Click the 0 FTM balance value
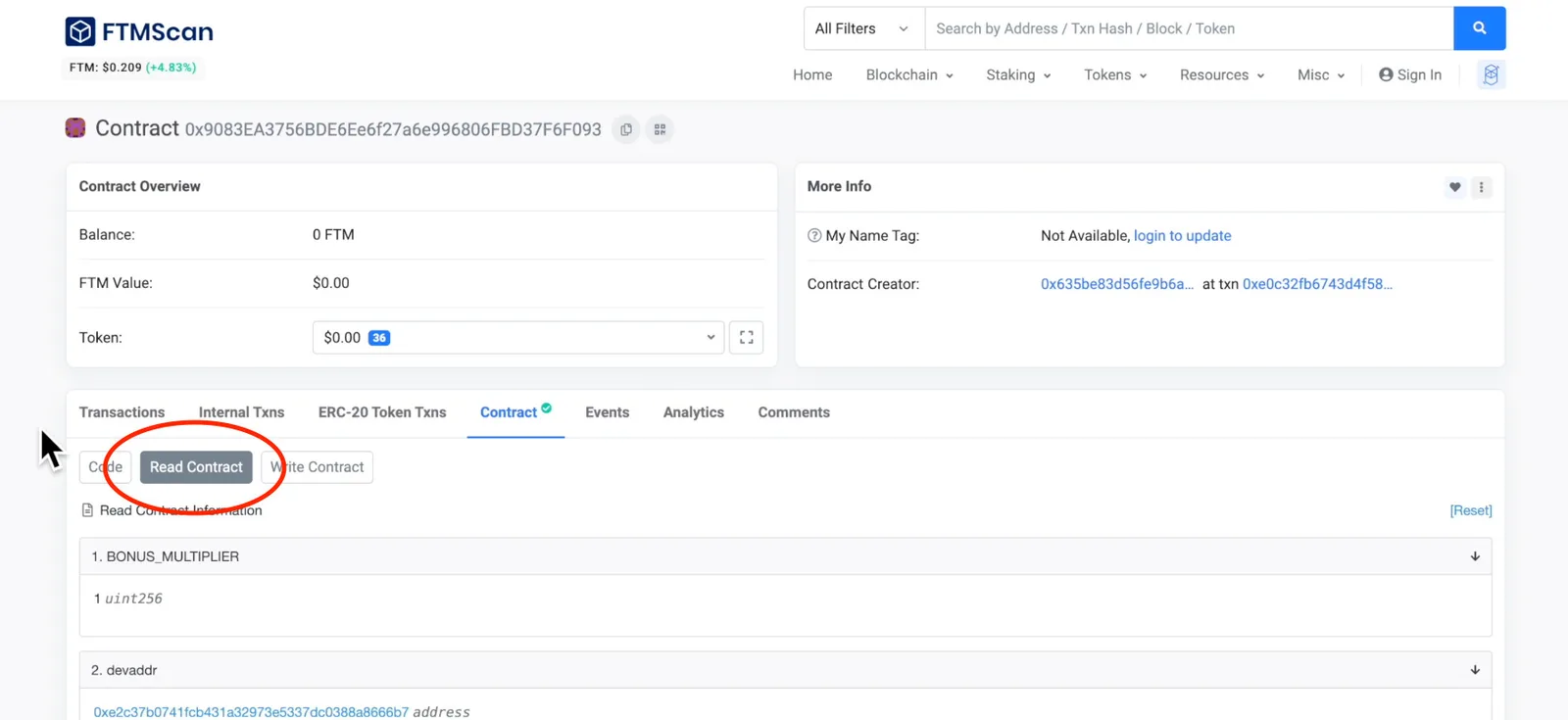 pos(333,235)
